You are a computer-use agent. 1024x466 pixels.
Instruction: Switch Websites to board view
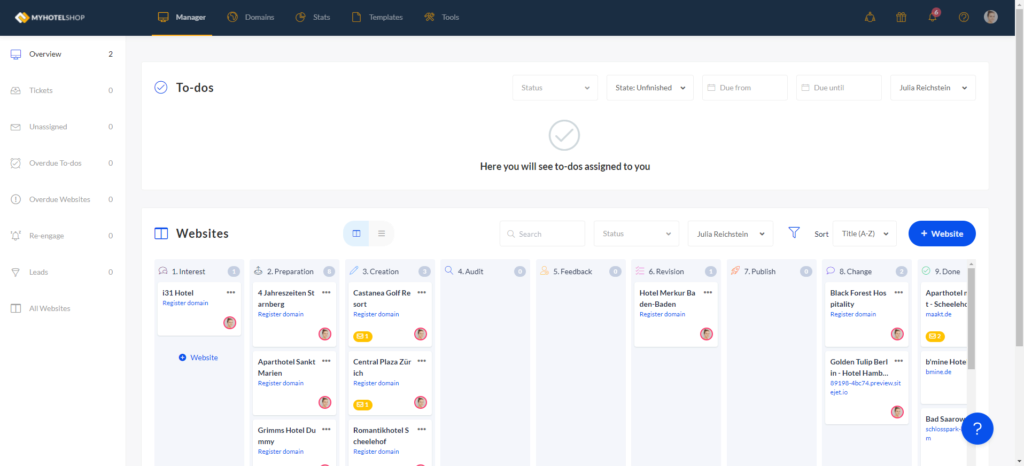coord(357,233)
